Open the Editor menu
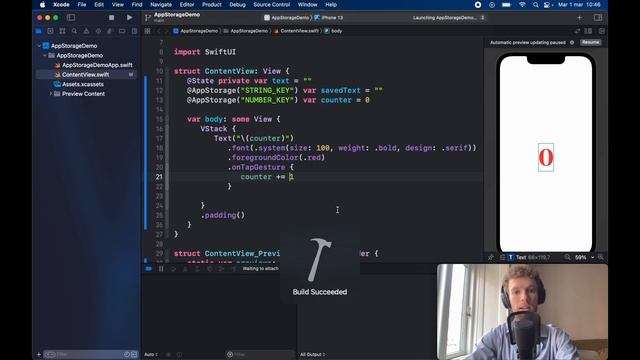Screen dimensions: 640x360 pyautogui.click(x=187, y=5)
